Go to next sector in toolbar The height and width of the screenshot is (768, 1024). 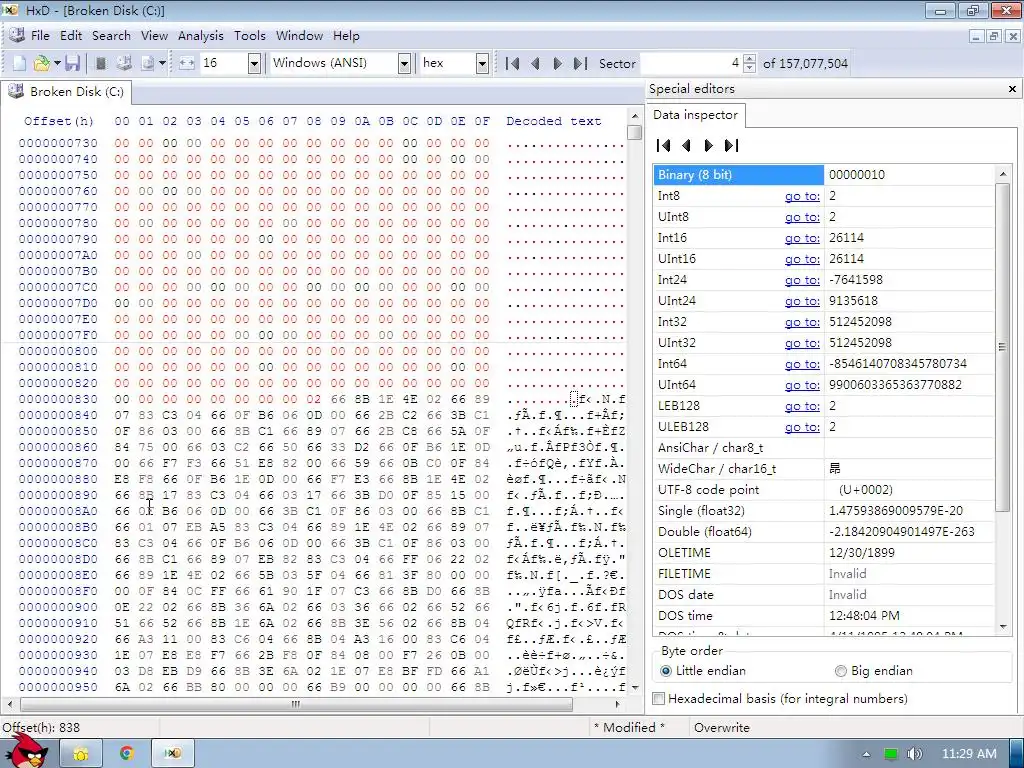(x=557, y=63)
